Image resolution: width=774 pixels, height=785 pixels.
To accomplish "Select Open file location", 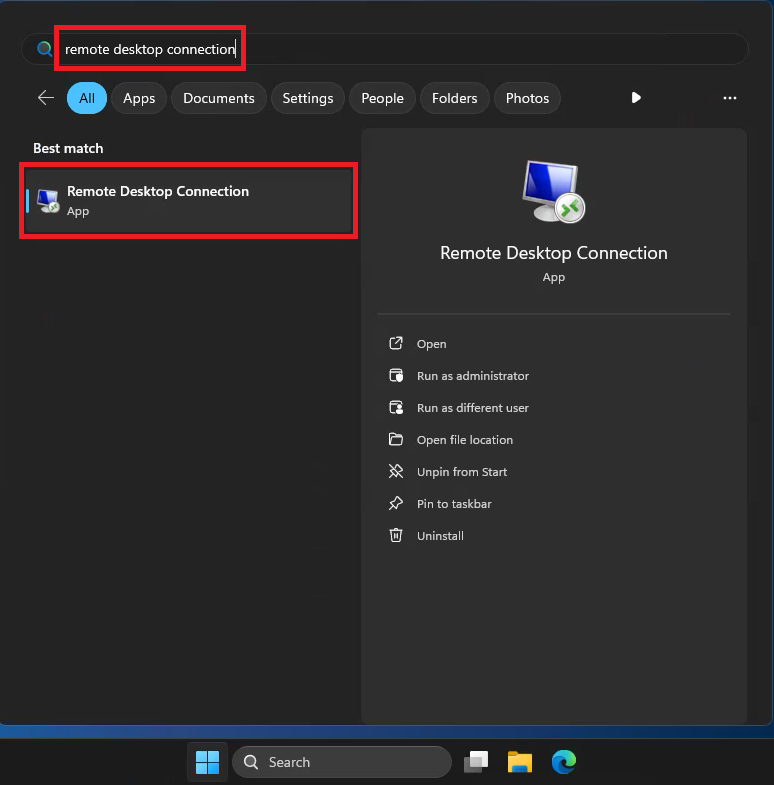I will [x=464, y=440].
